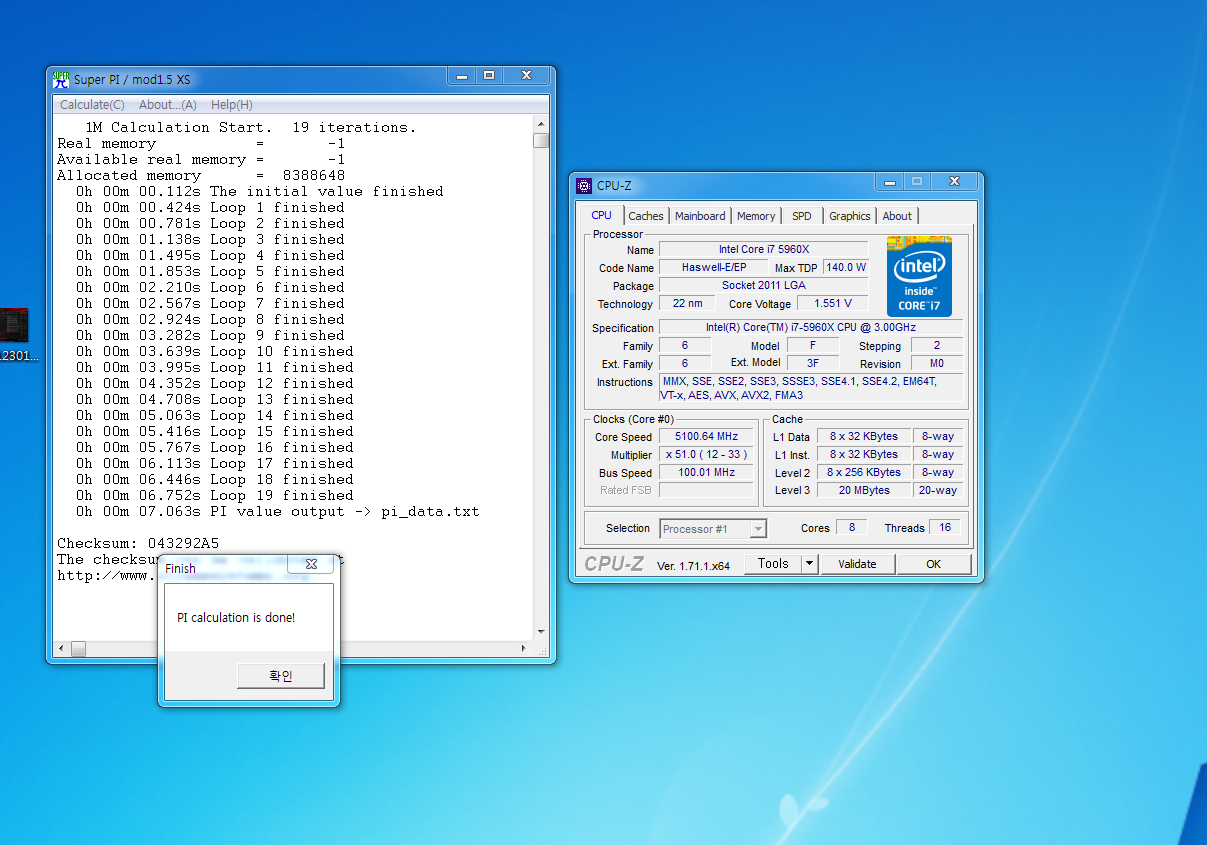The width and height of the screenshot is (1207, 845).
Task: Switch to the Graphics tab in CPU-Z
Action: pyautogui.click(x=850, y=216)
